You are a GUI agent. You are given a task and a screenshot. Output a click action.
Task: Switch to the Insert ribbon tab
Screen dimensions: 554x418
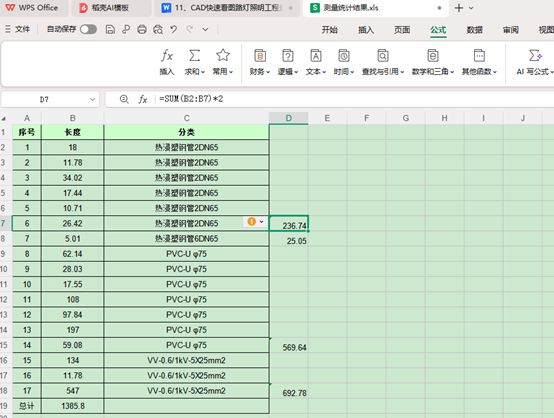point(366,30)
